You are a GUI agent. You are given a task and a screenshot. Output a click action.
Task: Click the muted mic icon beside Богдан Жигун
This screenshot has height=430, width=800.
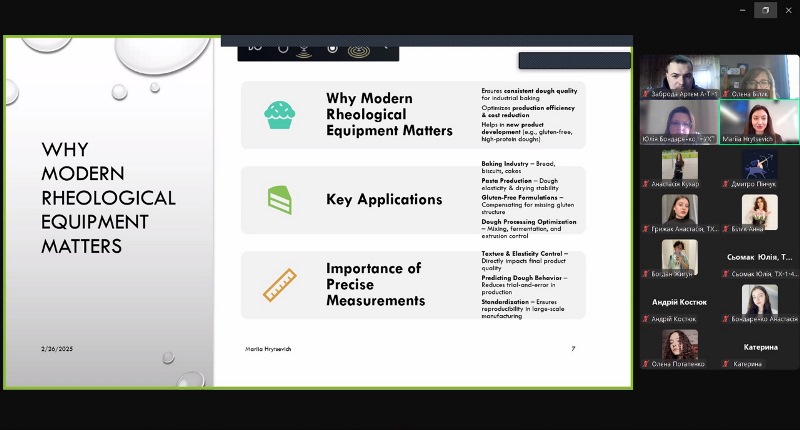tap(646, 274)
